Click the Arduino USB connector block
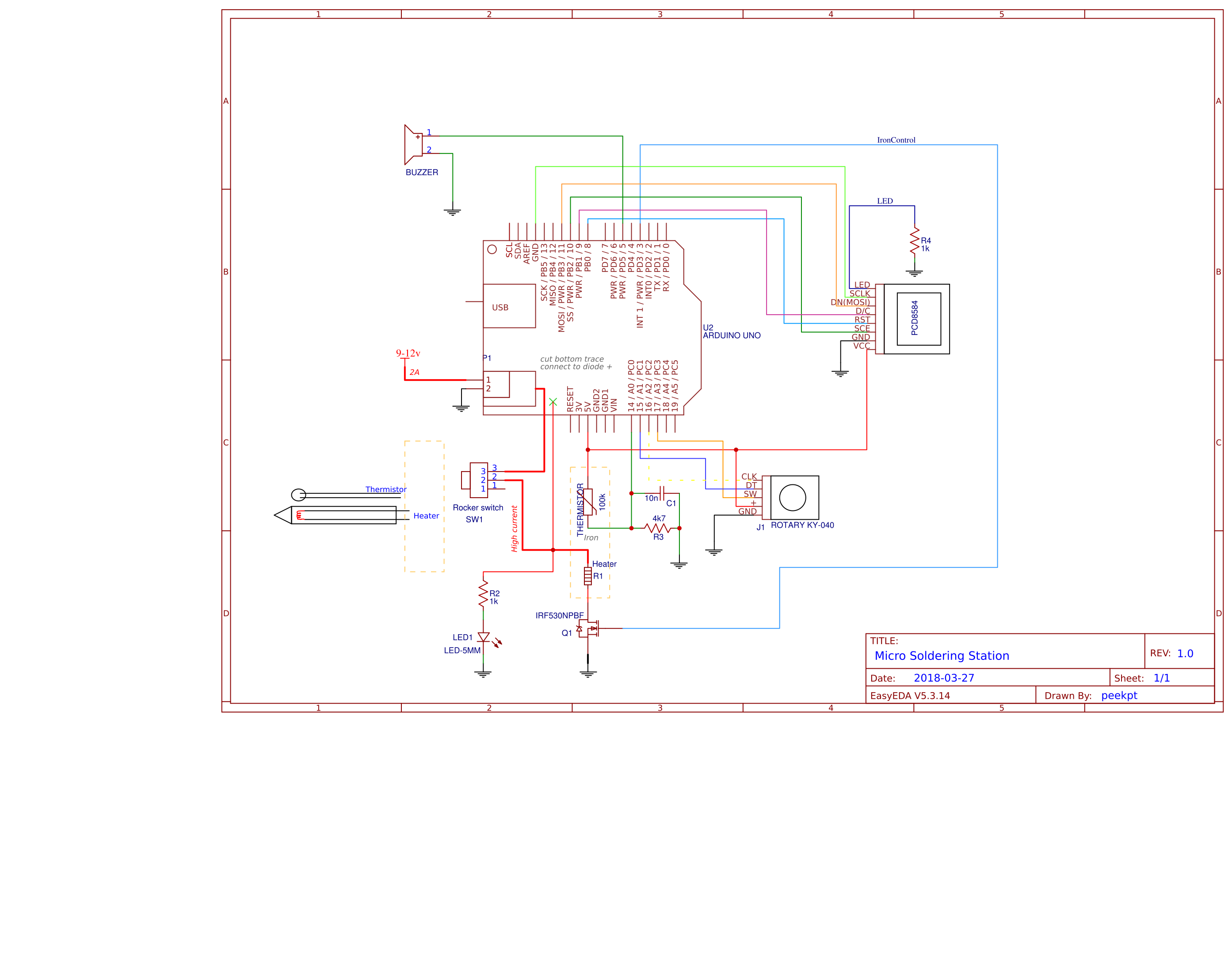Screen dimensions: 1232x960 [x=509, y=306]
